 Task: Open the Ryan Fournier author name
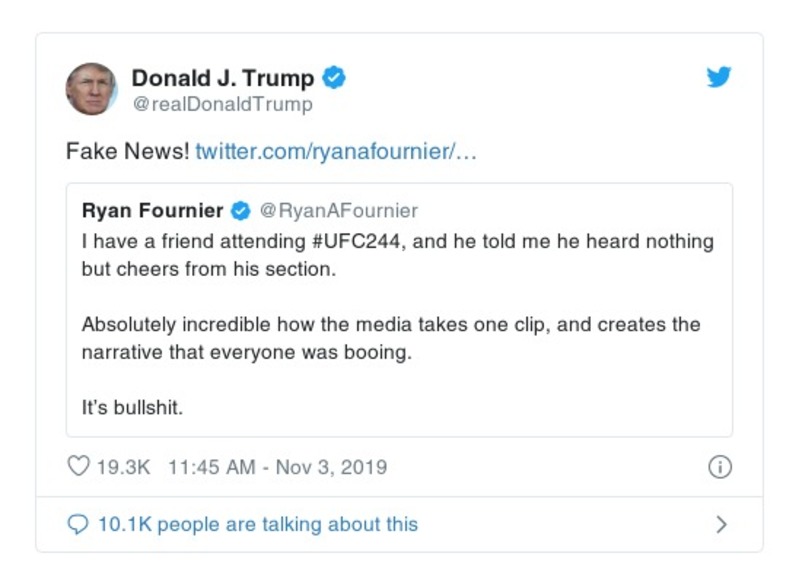[152, 211]
